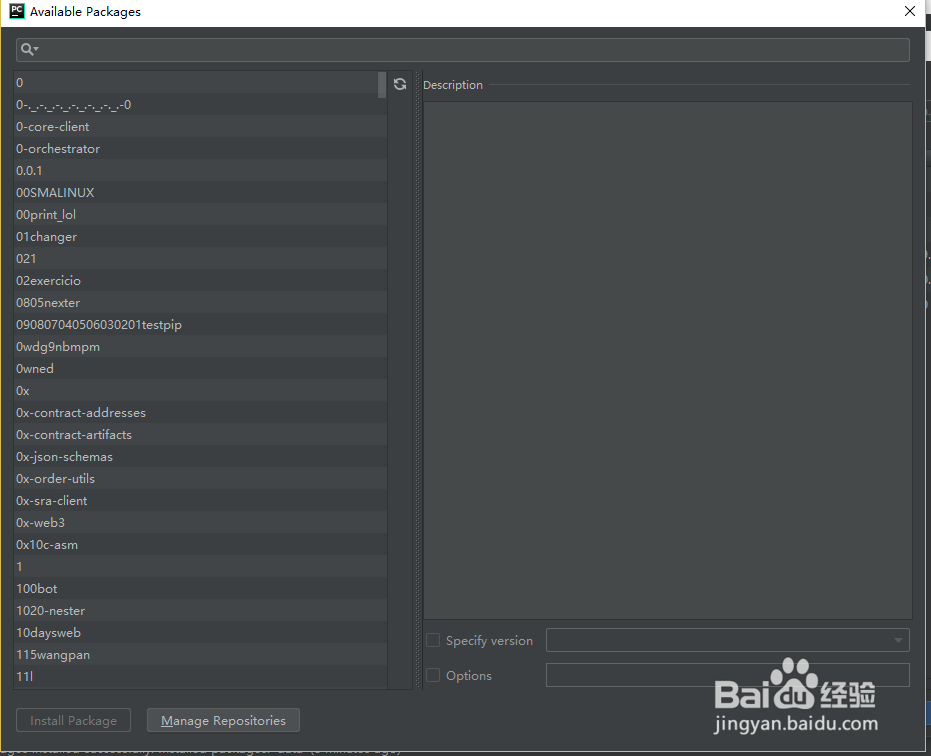Image resolution: width=931 pixels, height=756 pixels.
Task: Select package 0.0.1
Action: (200, 170)
